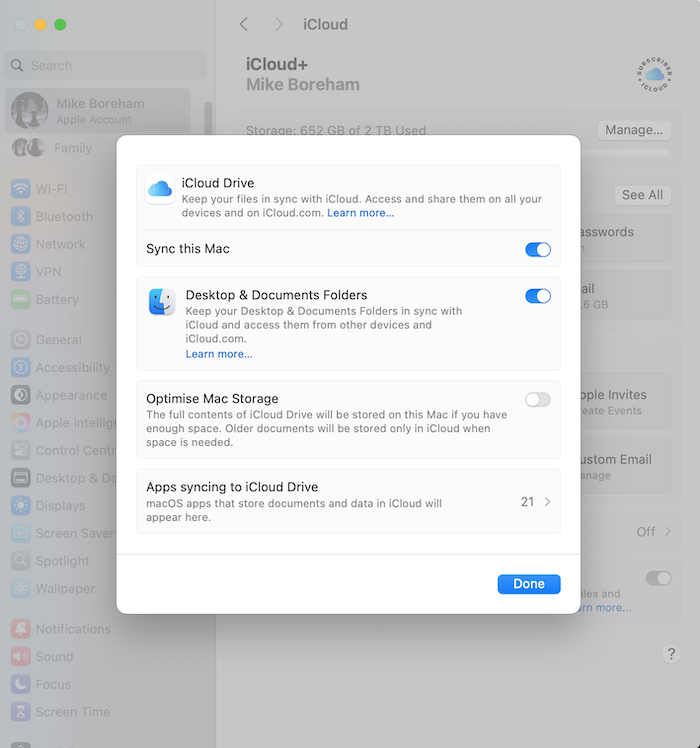Viewport: 700px width, 748px height.
Task: Open Apple Intelligence via its icon
Action: (x=21, y=423)
